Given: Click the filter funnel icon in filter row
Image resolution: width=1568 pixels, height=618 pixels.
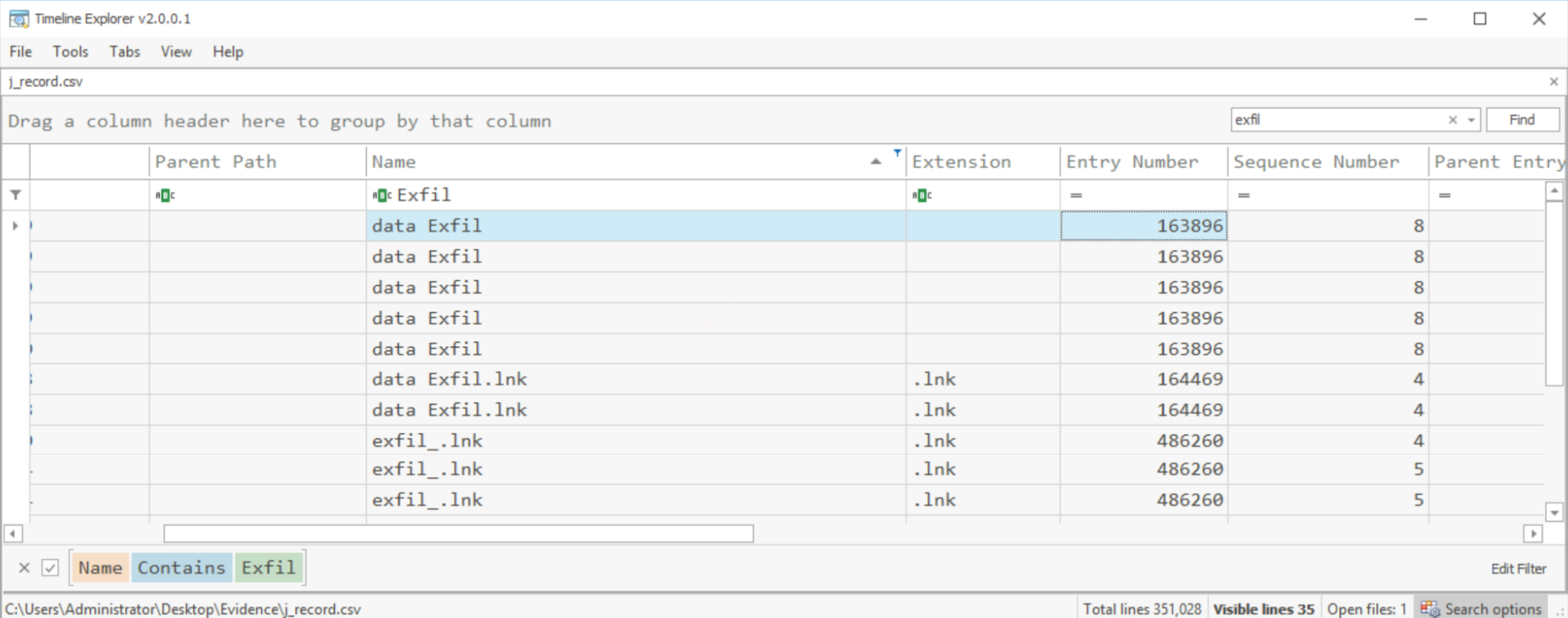Looking at the screenshot, I should (15, 195).
